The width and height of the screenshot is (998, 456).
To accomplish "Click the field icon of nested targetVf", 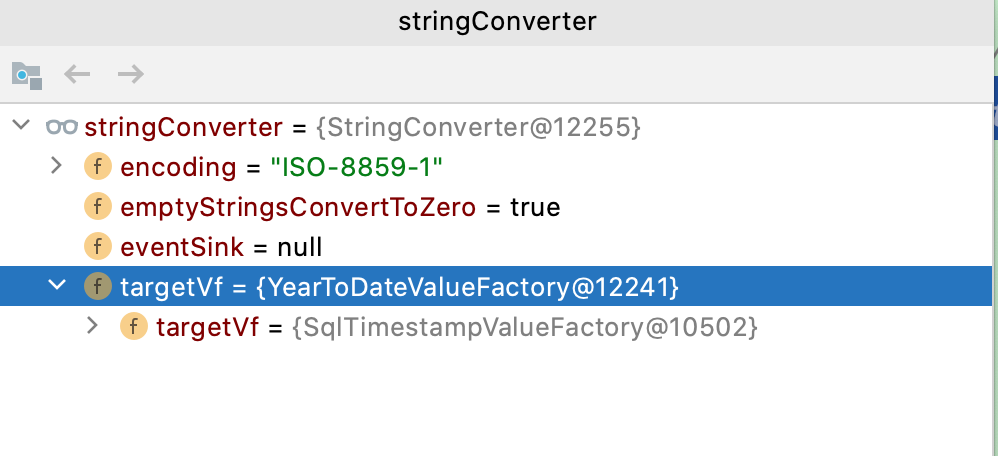I will [x=134, y=327].
